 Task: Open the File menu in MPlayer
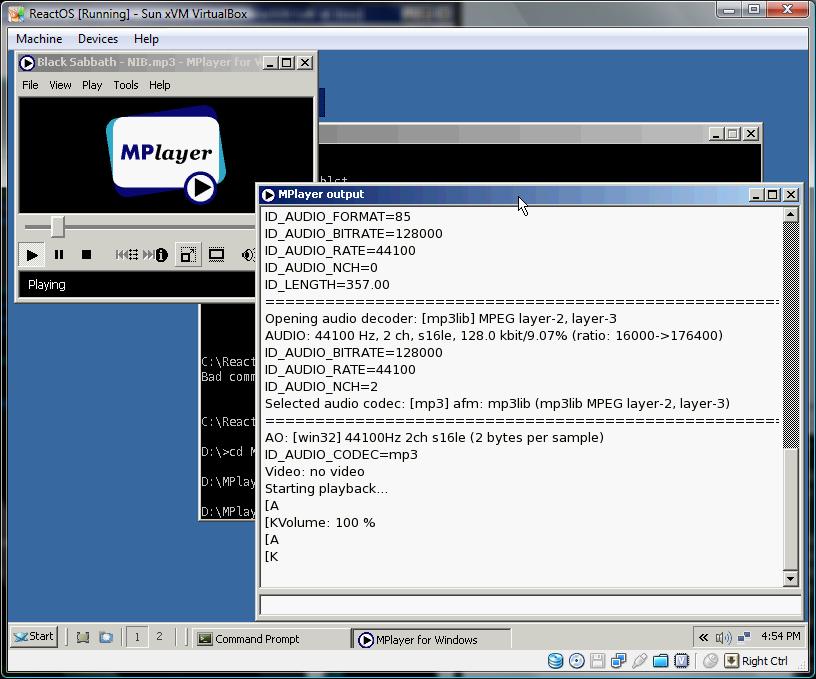coord(30,85)
